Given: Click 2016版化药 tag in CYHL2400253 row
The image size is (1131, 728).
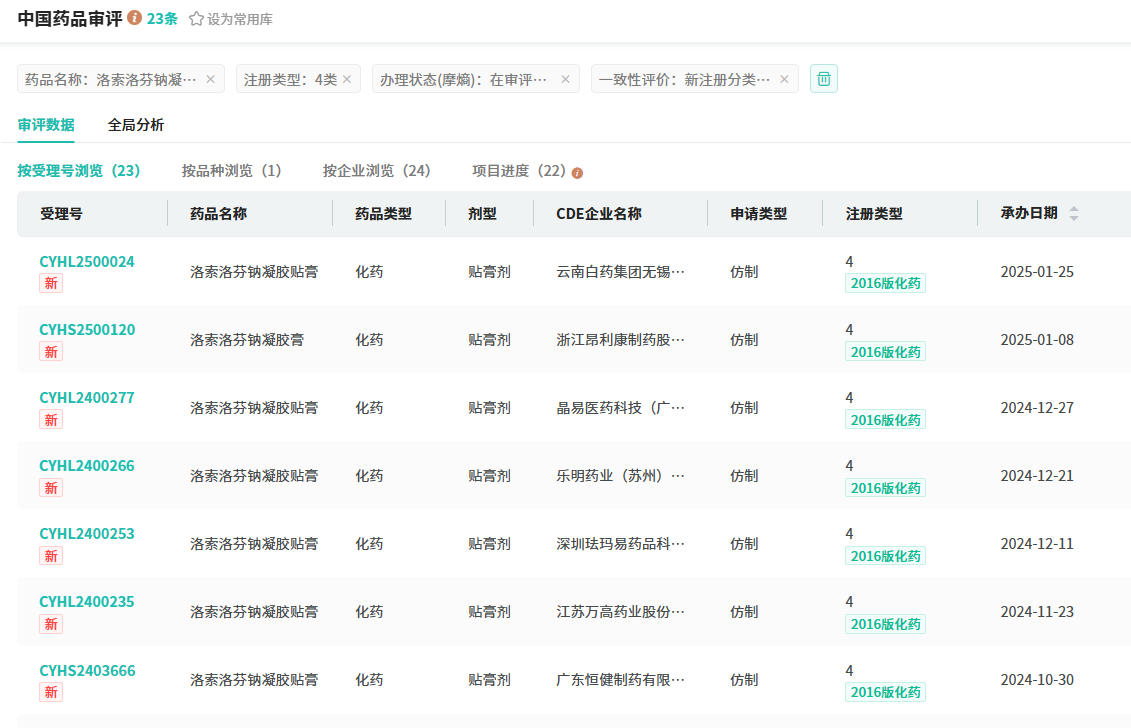Looking at the screenshot, I should tap(885, 555).
